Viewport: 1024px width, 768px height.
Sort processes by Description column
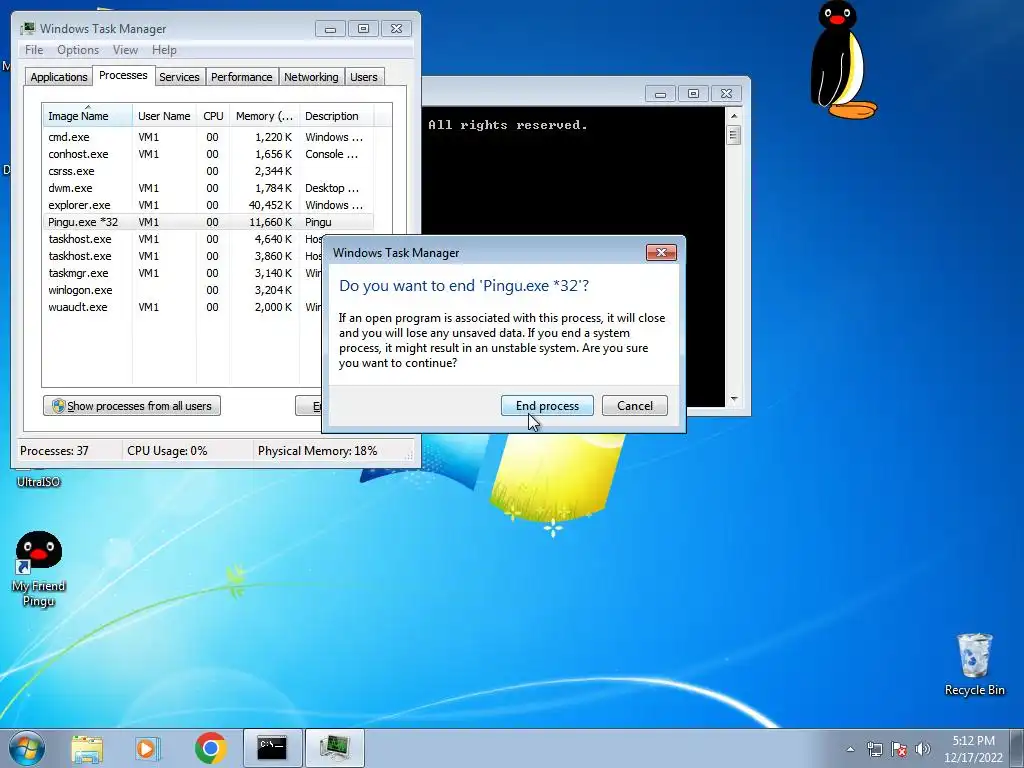pyautogui.click(x=336, y=116)
